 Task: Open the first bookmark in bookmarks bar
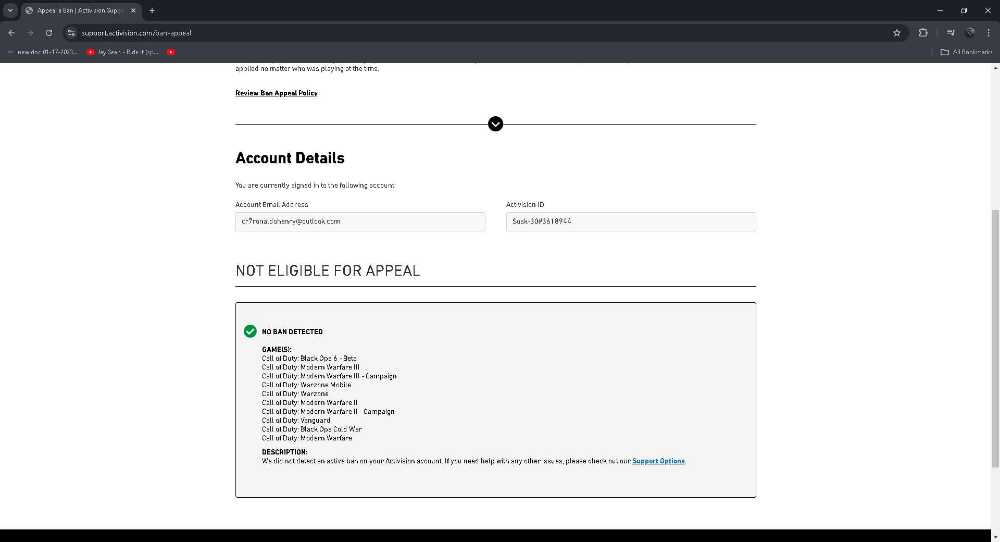click(x=42, y=52)
